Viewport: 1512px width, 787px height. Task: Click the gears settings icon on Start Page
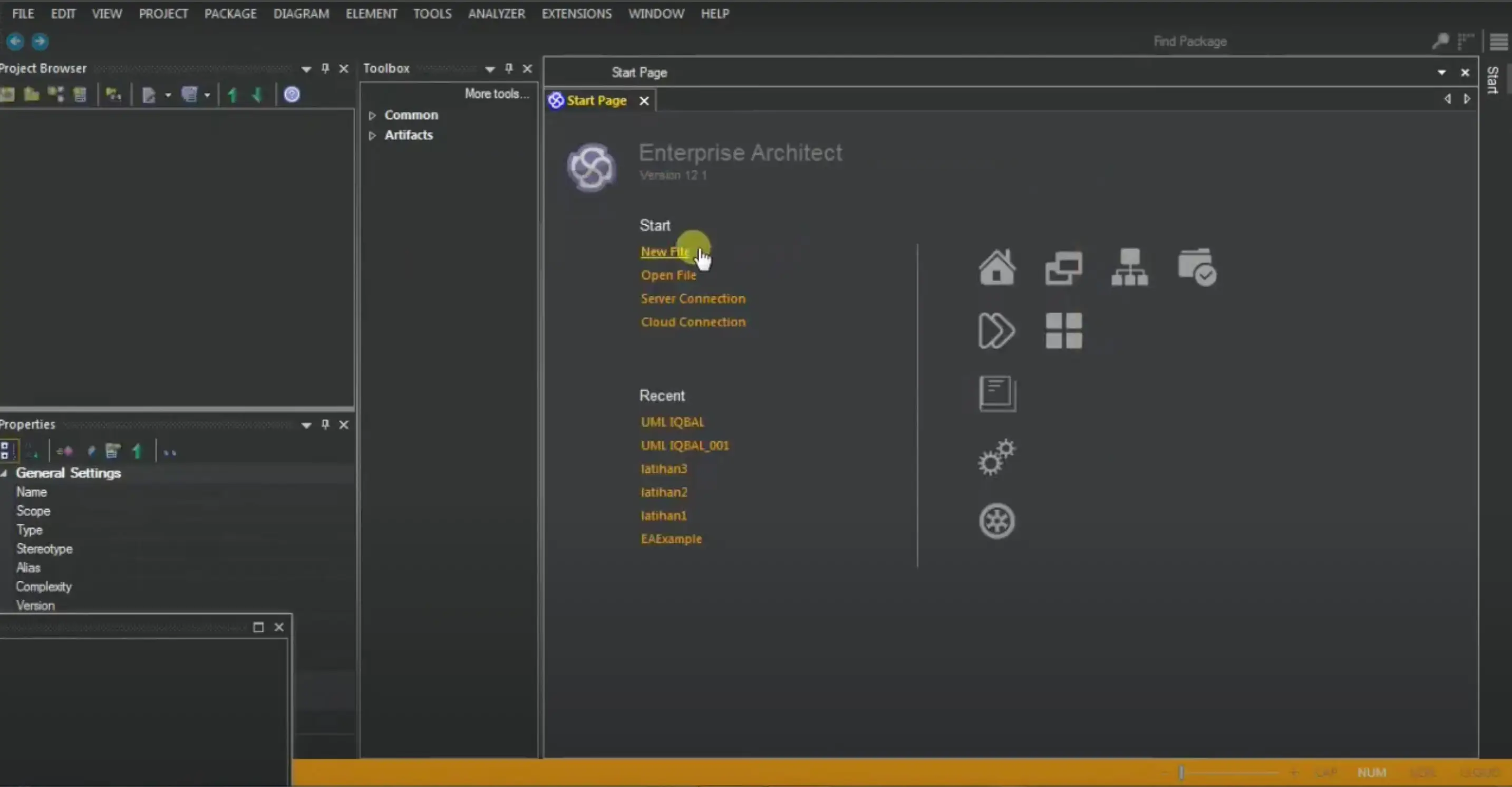pos(996,457)
